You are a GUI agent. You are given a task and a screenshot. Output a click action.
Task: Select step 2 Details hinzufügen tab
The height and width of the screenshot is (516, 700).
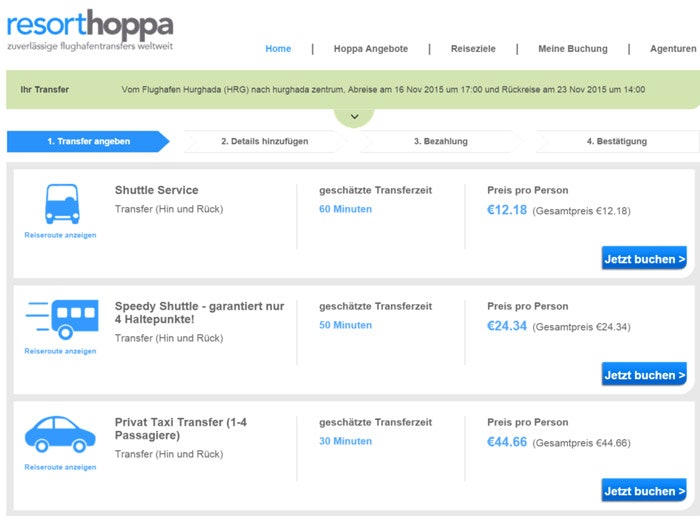(x=265, y=141)
